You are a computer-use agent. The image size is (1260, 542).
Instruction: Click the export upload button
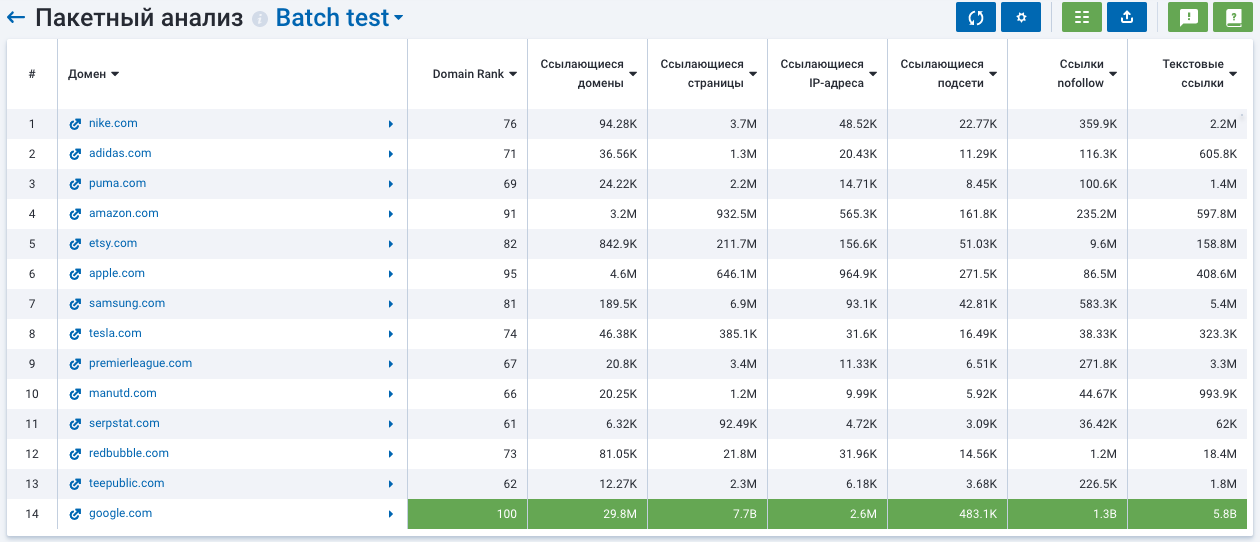point(1127,17)
